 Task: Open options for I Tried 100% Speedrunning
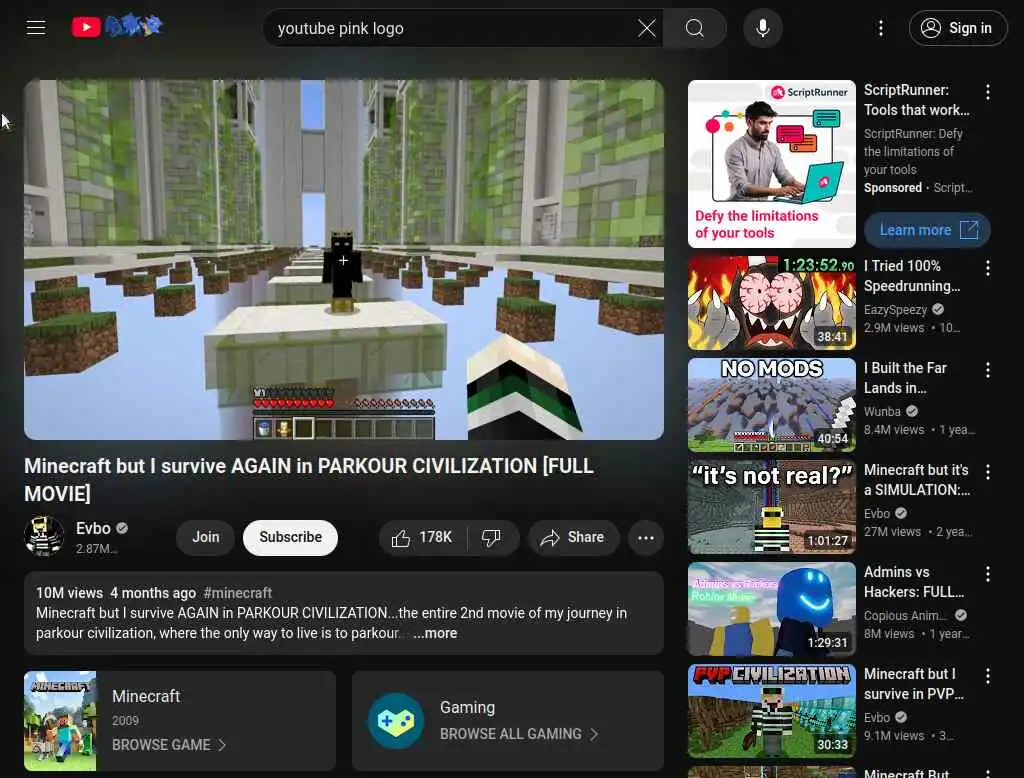point(987,268)
